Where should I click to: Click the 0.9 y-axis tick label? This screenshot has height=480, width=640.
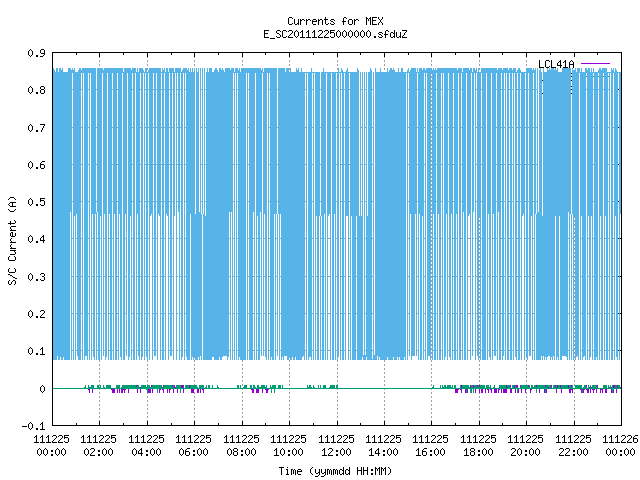[x=36, y=53]
